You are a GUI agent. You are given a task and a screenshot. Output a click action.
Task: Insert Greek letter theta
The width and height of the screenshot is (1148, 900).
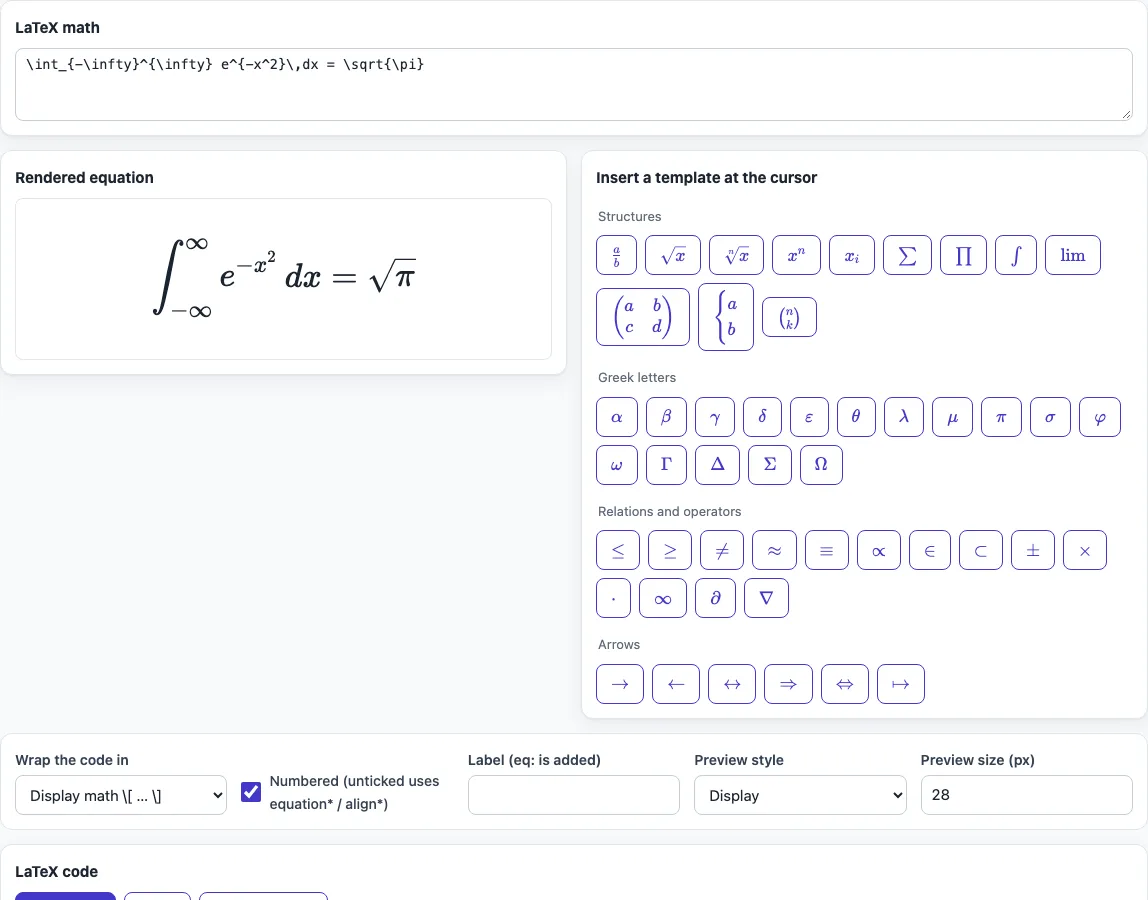[x=856, y=417]
